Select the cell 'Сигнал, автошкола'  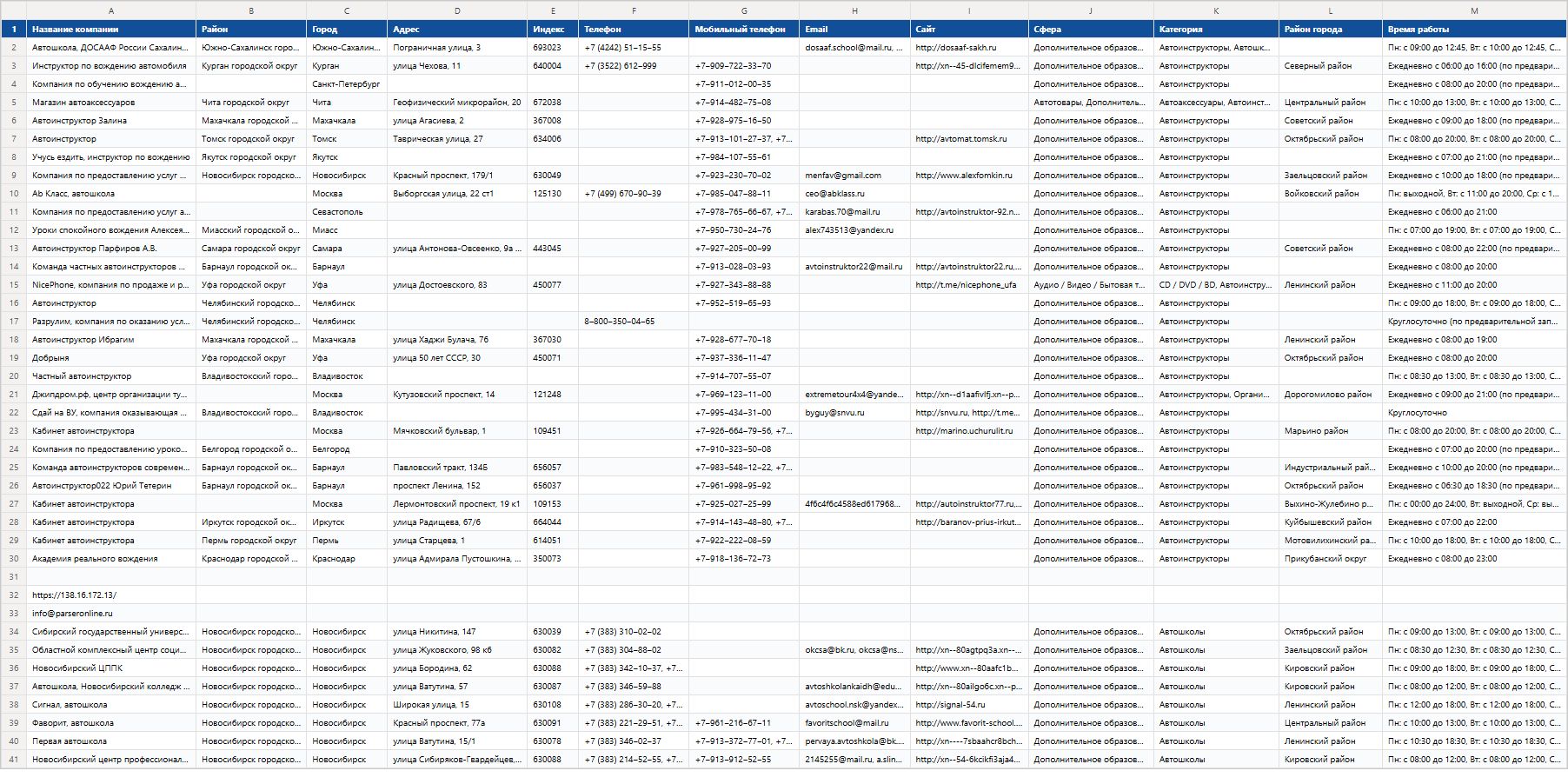pos(111,705)
